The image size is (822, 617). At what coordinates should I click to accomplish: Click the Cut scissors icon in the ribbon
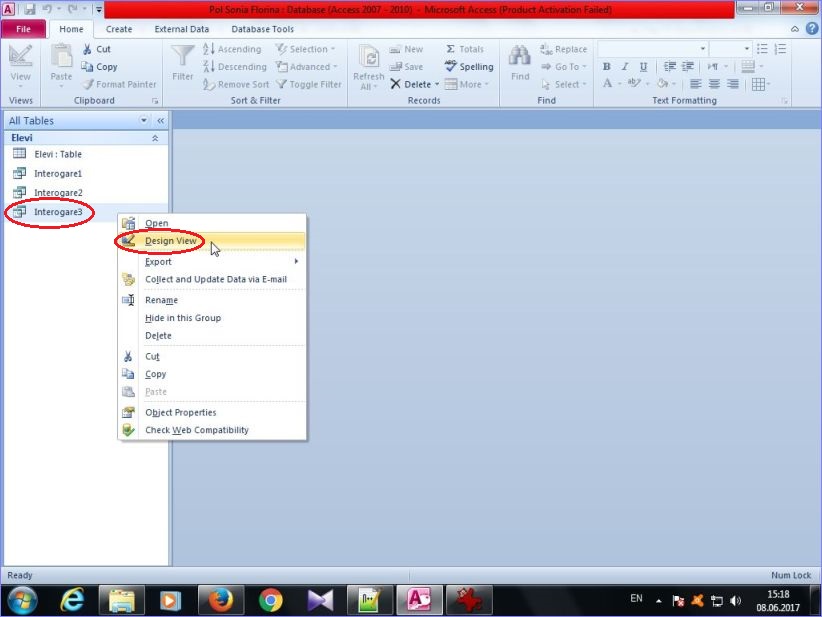pyautogui.click(x=87, y=49)
